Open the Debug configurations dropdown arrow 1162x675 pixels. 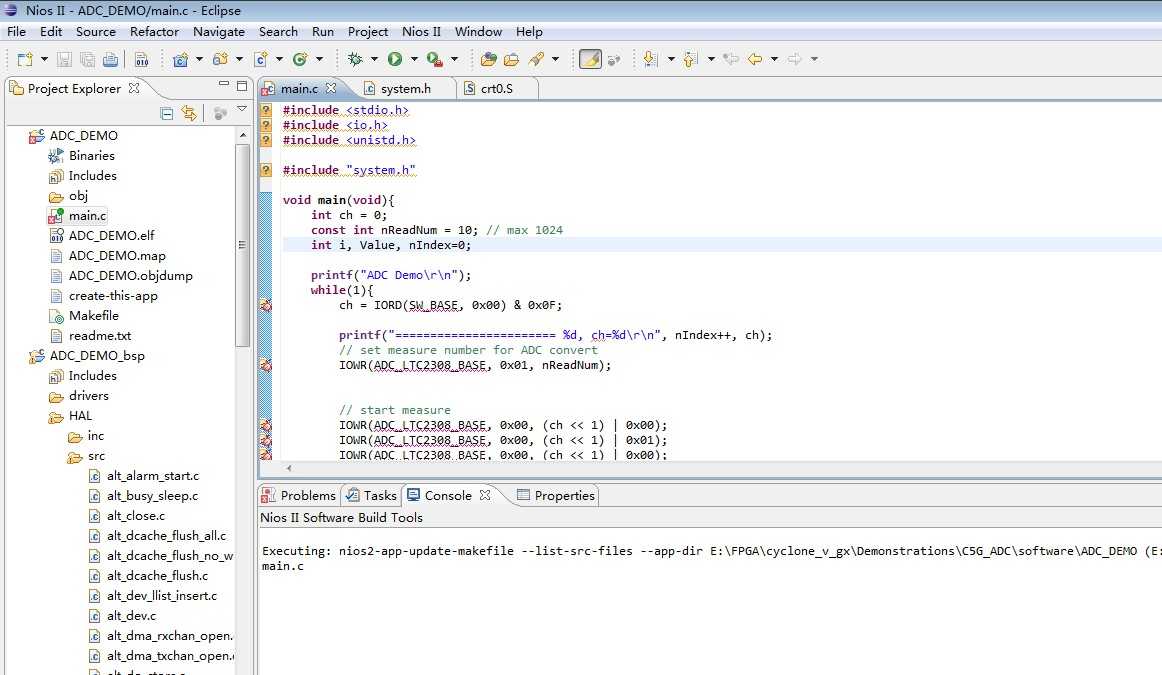374,59
